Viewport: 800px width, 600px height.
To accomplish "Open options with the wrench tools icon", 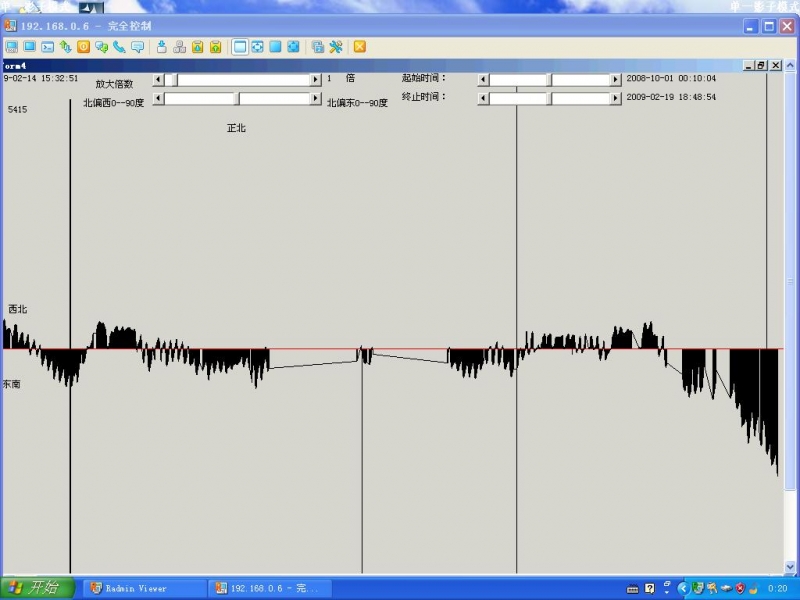I will 336,47.
